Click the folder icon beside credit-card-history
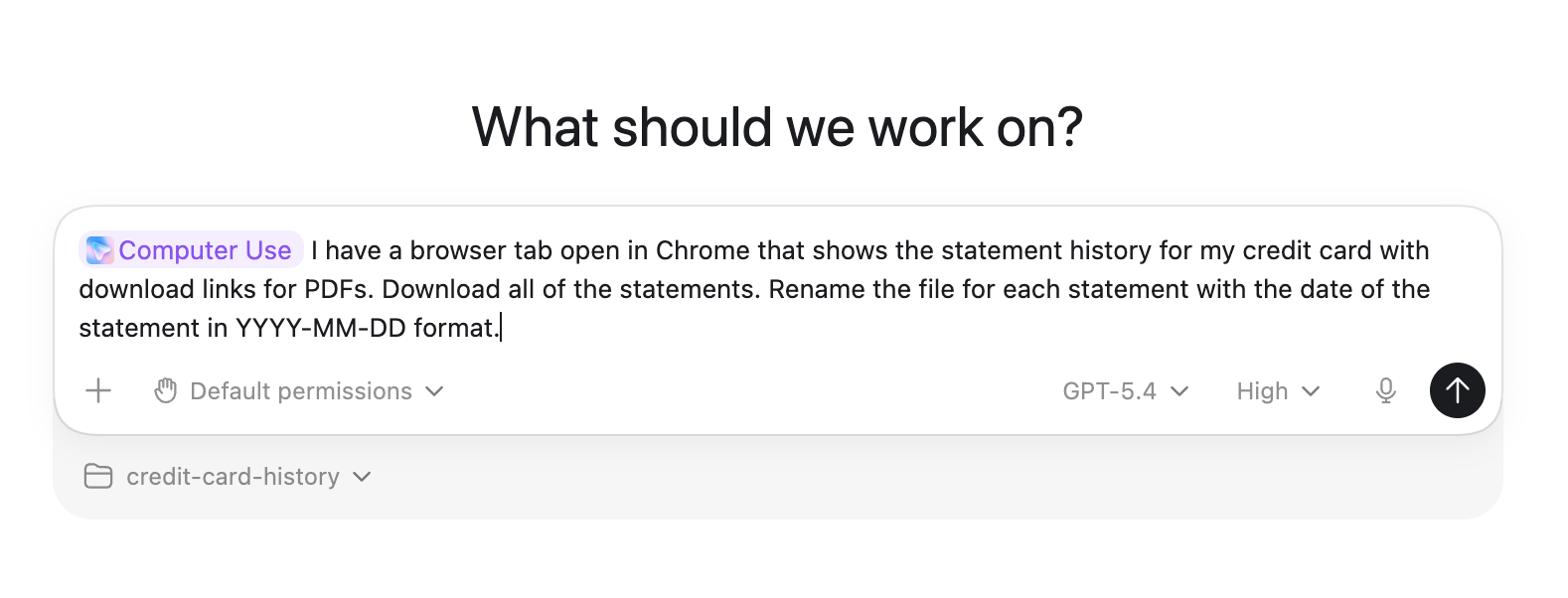1568x598 pixels. (98, 477)
